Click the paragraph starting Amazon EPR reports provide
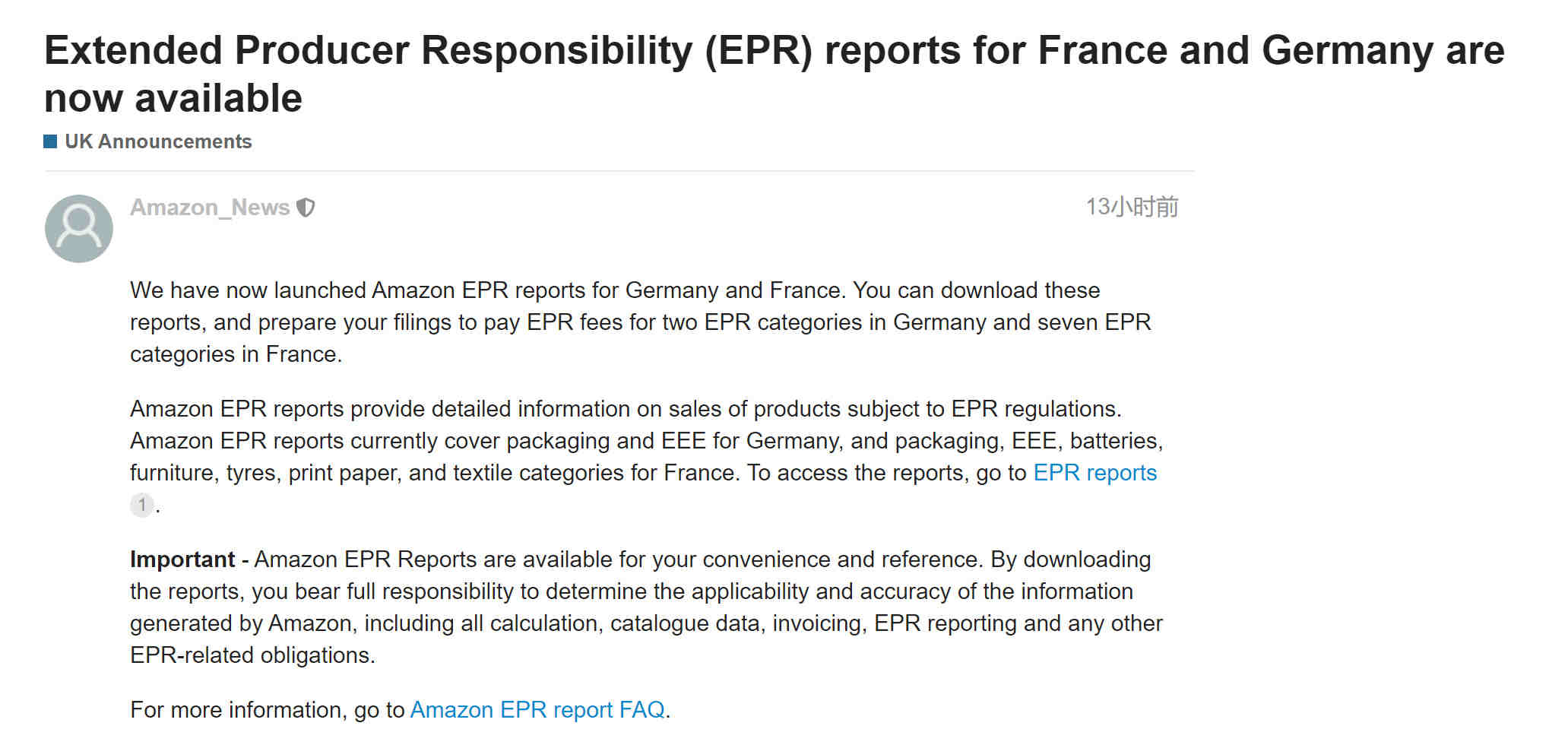 click(x=647, y=457)
